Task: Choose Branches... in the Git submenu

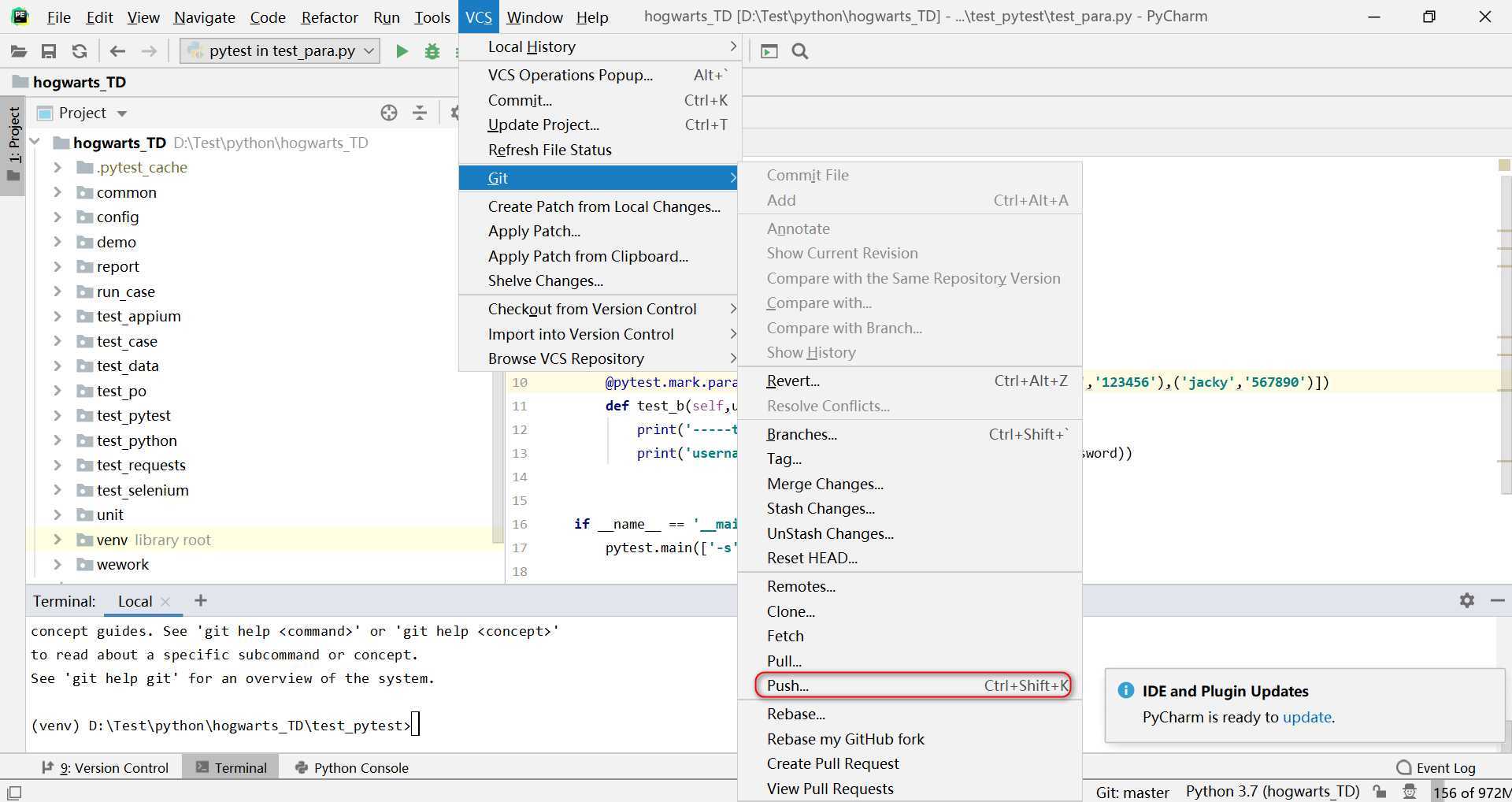Action: point(910,434)
